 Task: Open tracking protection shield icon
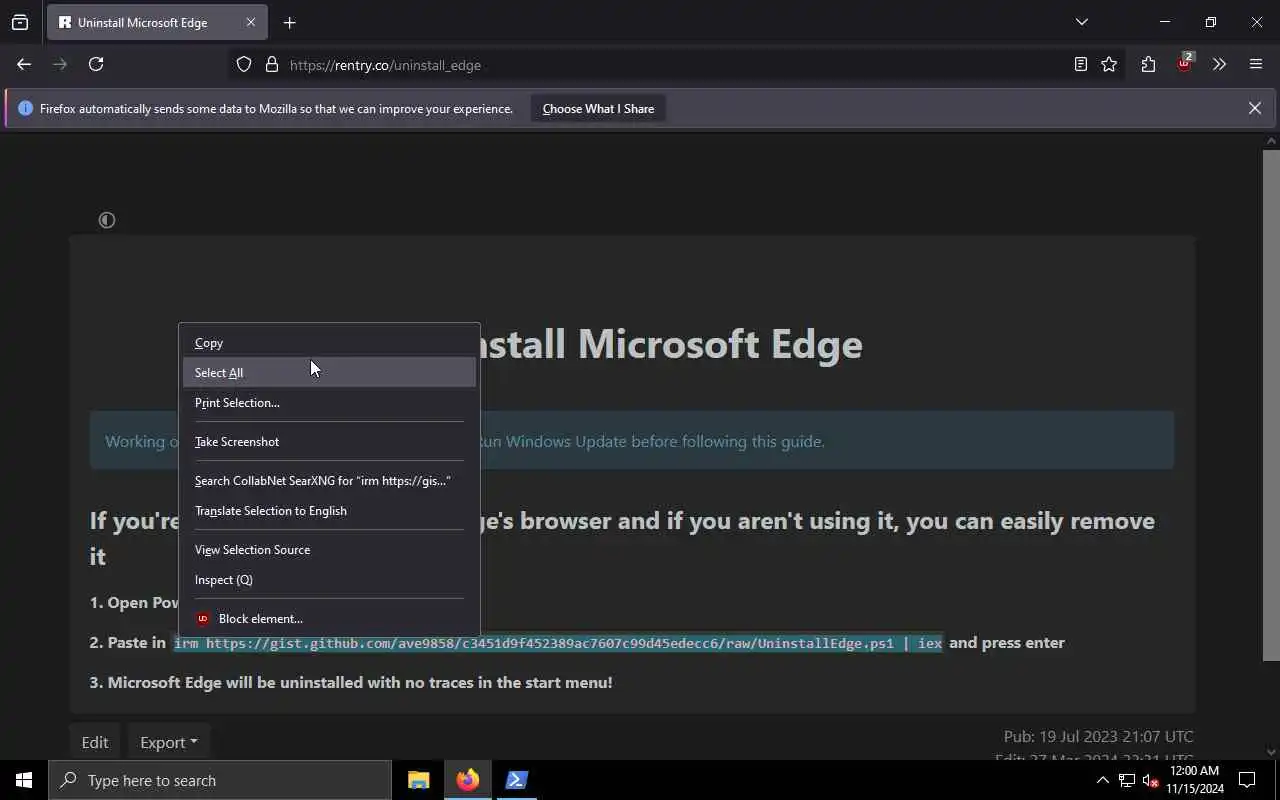click(244, 64)
